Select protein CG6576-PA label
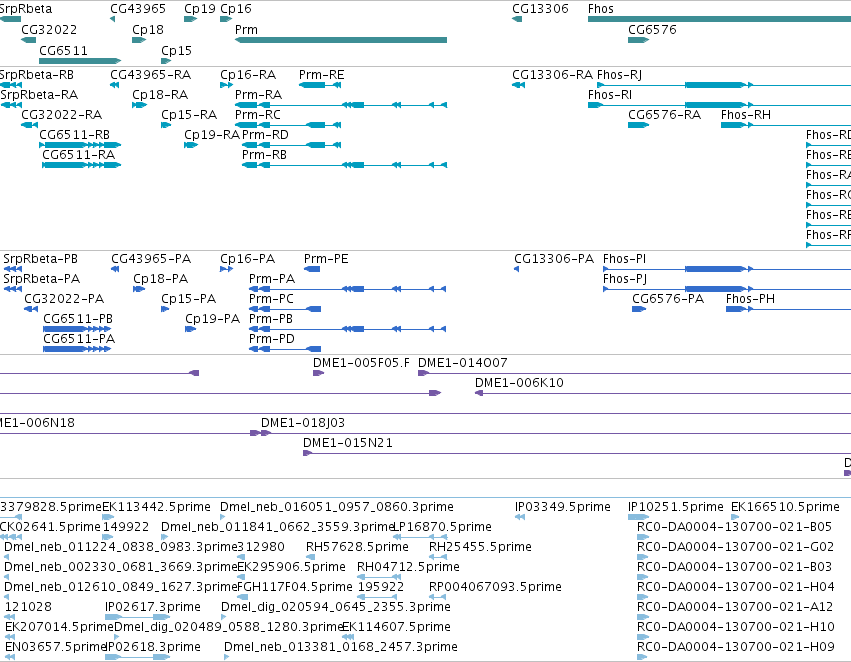 click(x=668, y=300)
